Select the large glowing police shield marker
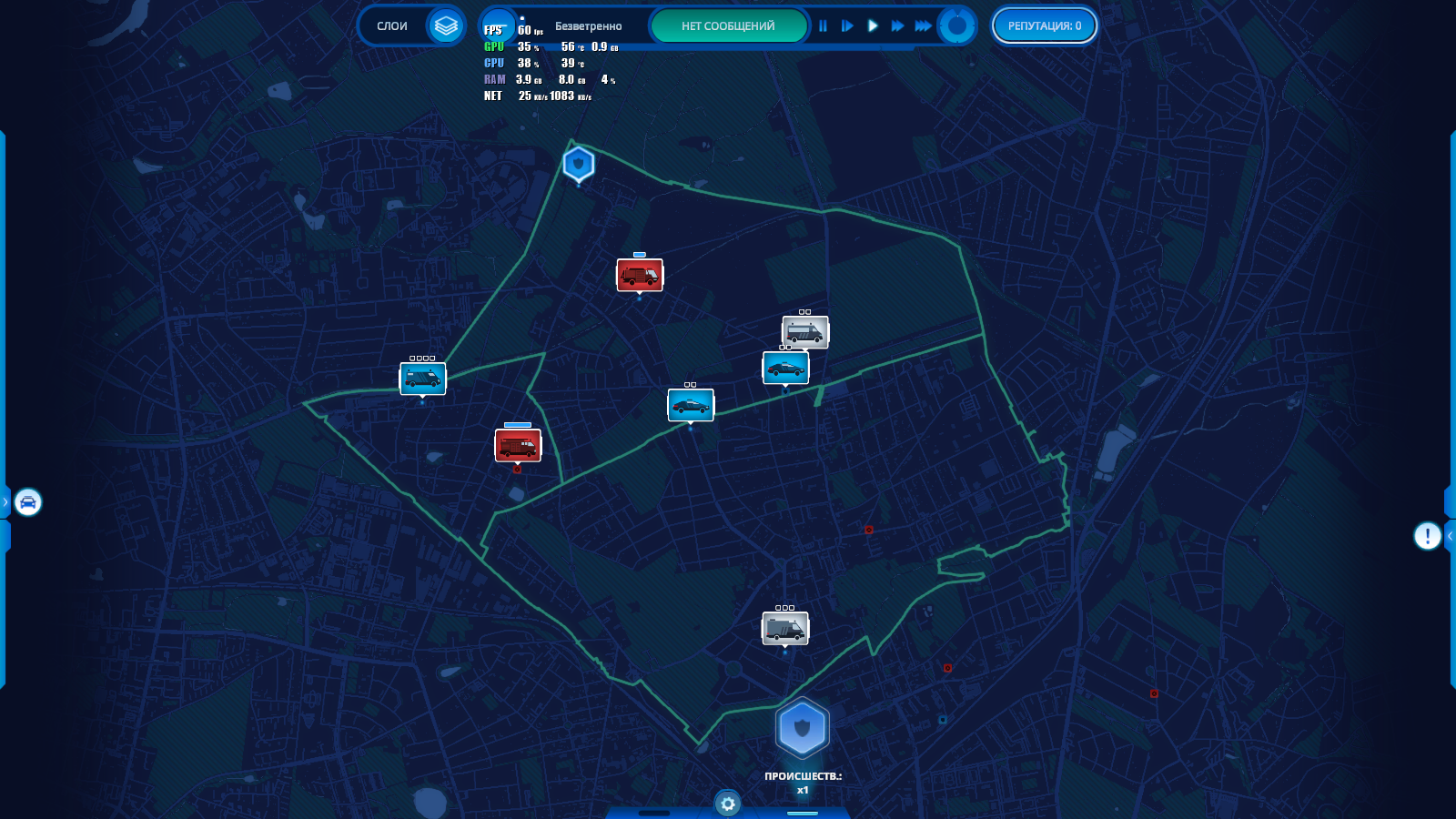Viewport: 1456px width, 819px height. 802,728
